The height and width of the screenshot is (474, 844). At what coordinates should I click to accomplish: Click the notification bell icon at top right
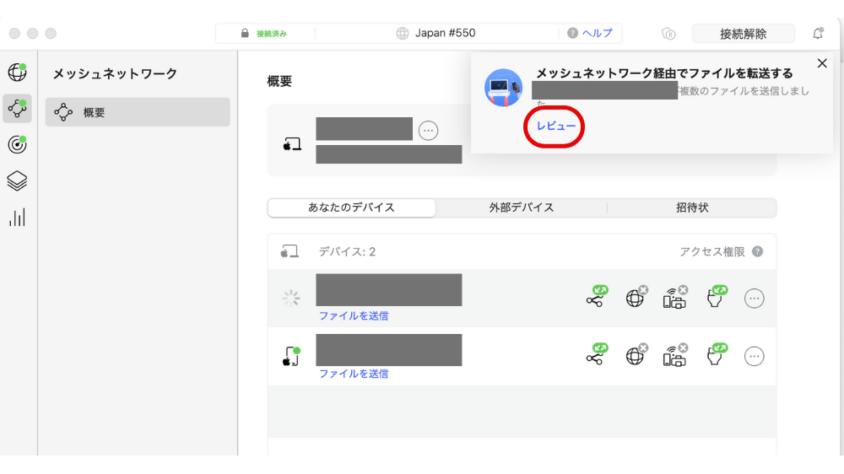pos(818,33)
